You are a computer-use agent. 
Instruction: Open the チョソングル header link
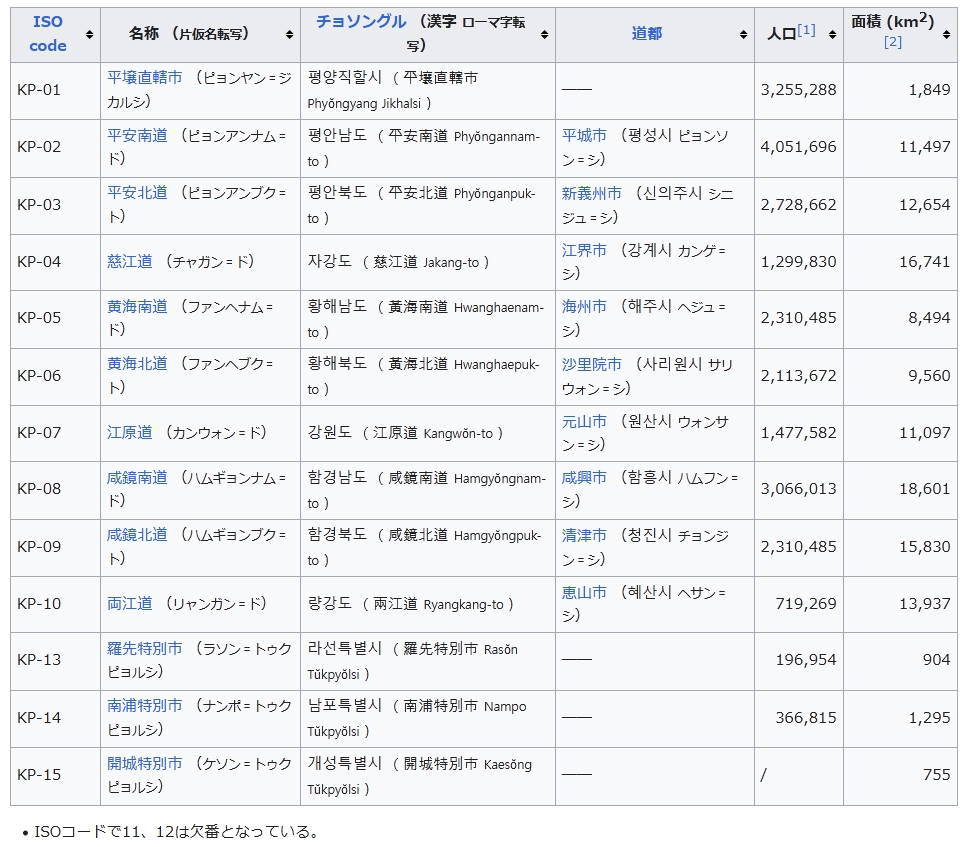(x=361, y=21)
